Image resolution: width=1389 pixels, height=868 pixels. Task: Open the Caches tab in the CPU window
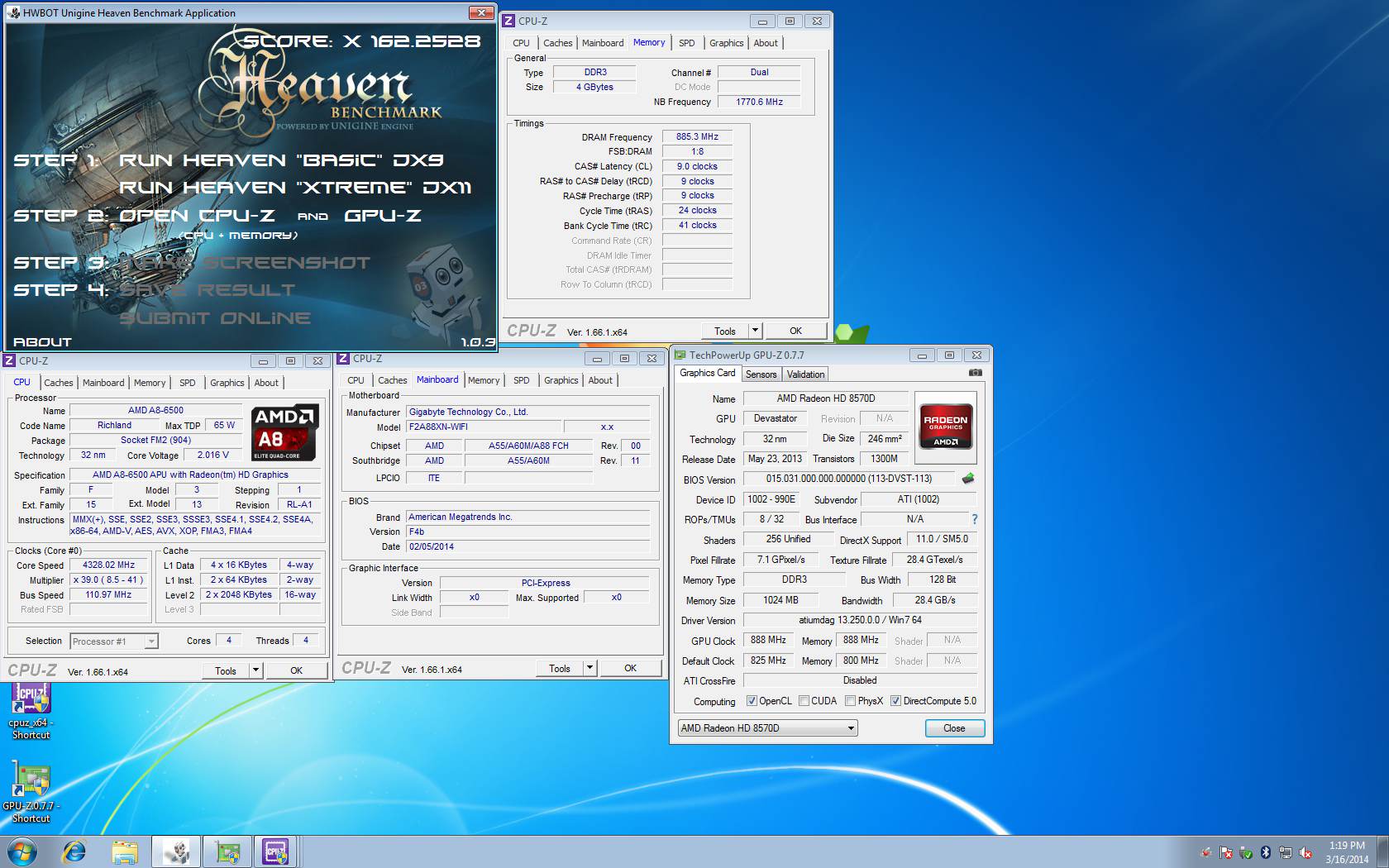[x=59, y=383]
